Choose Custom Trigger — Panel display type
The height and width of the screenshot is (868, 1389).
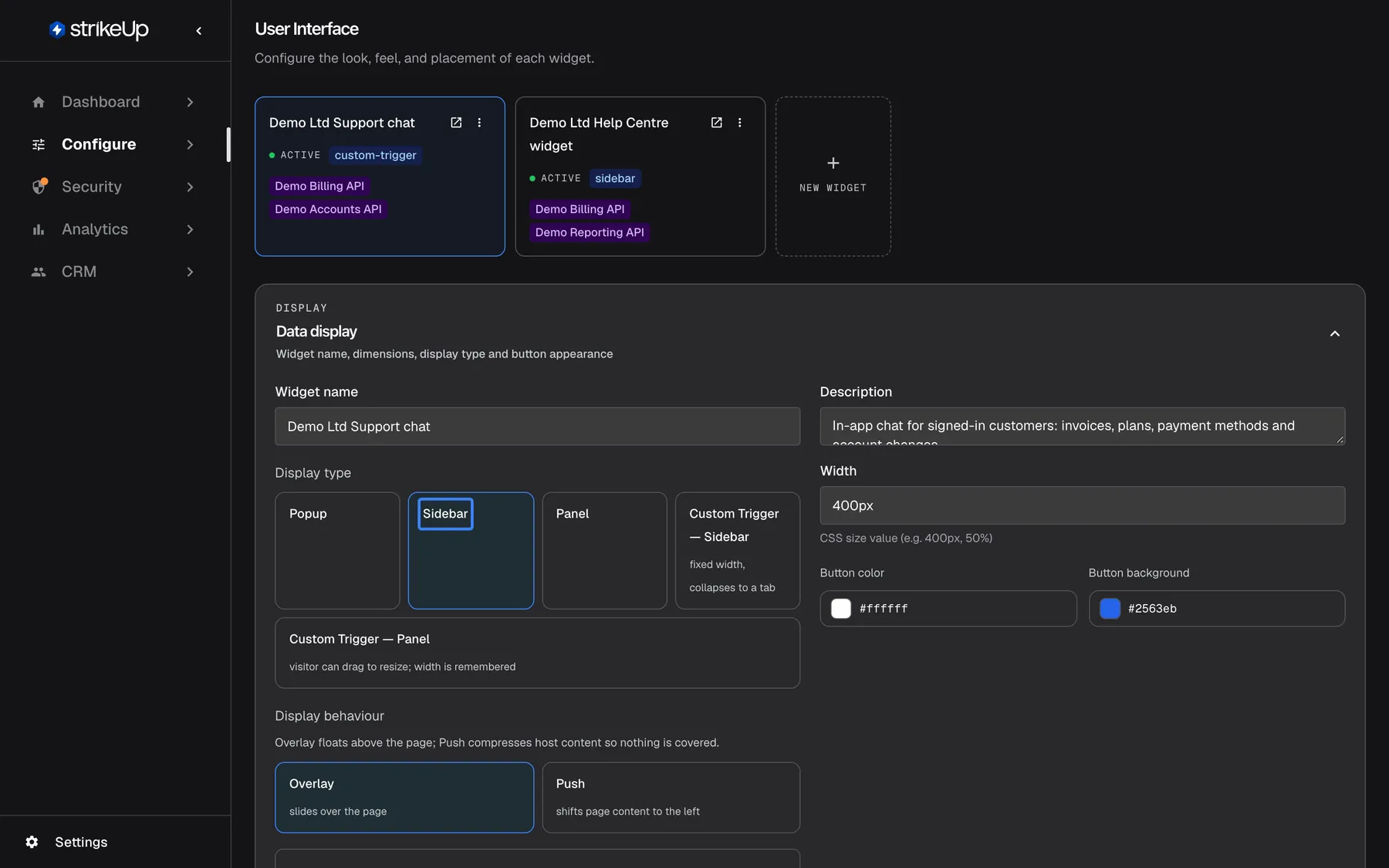pos(537,653)
